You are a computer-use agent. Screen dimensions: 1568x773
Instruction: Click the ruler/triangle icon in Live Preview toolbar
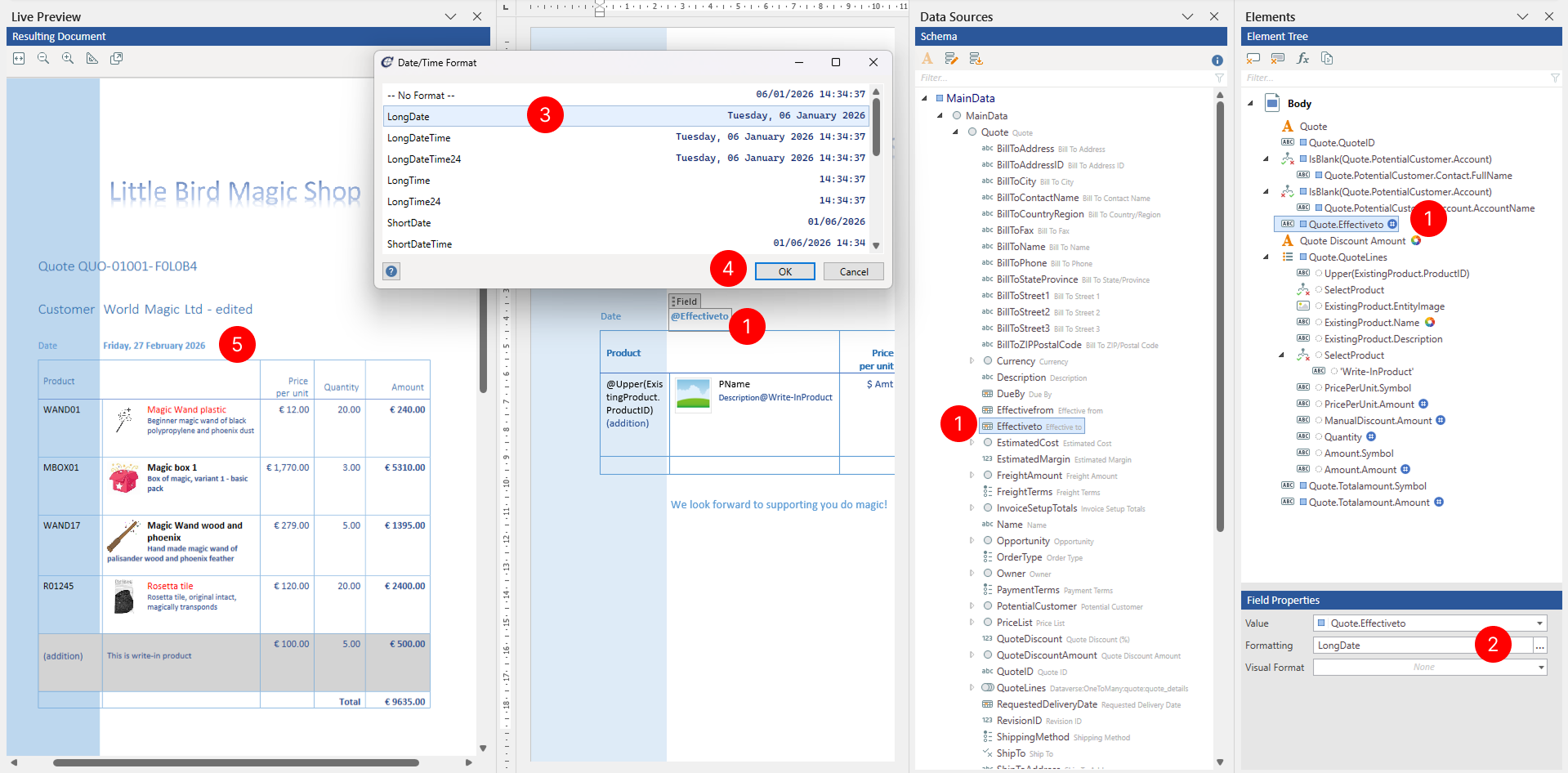92,59
